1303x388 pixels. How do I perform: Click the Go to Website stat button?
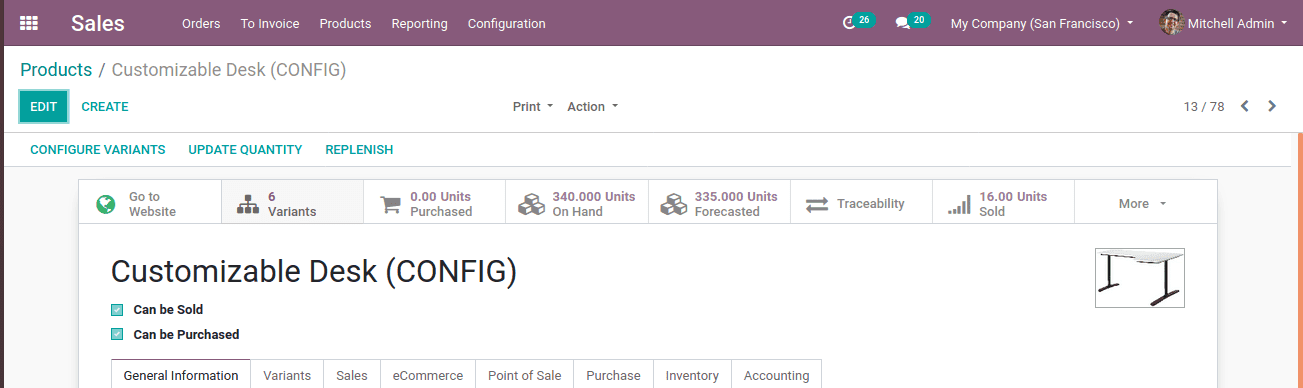click(150, 203)
